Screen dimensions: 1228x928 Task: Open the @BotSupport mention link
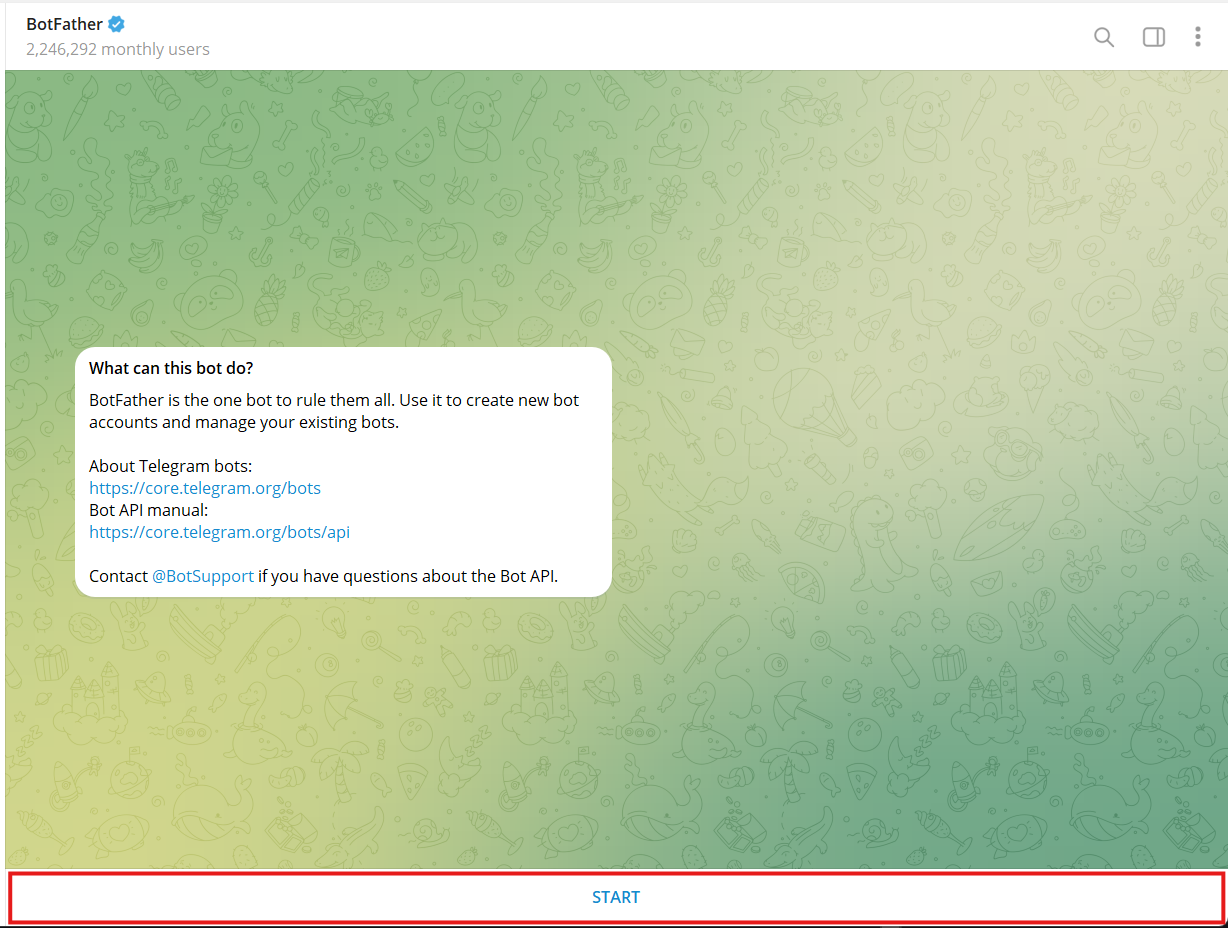click(203, 576)
